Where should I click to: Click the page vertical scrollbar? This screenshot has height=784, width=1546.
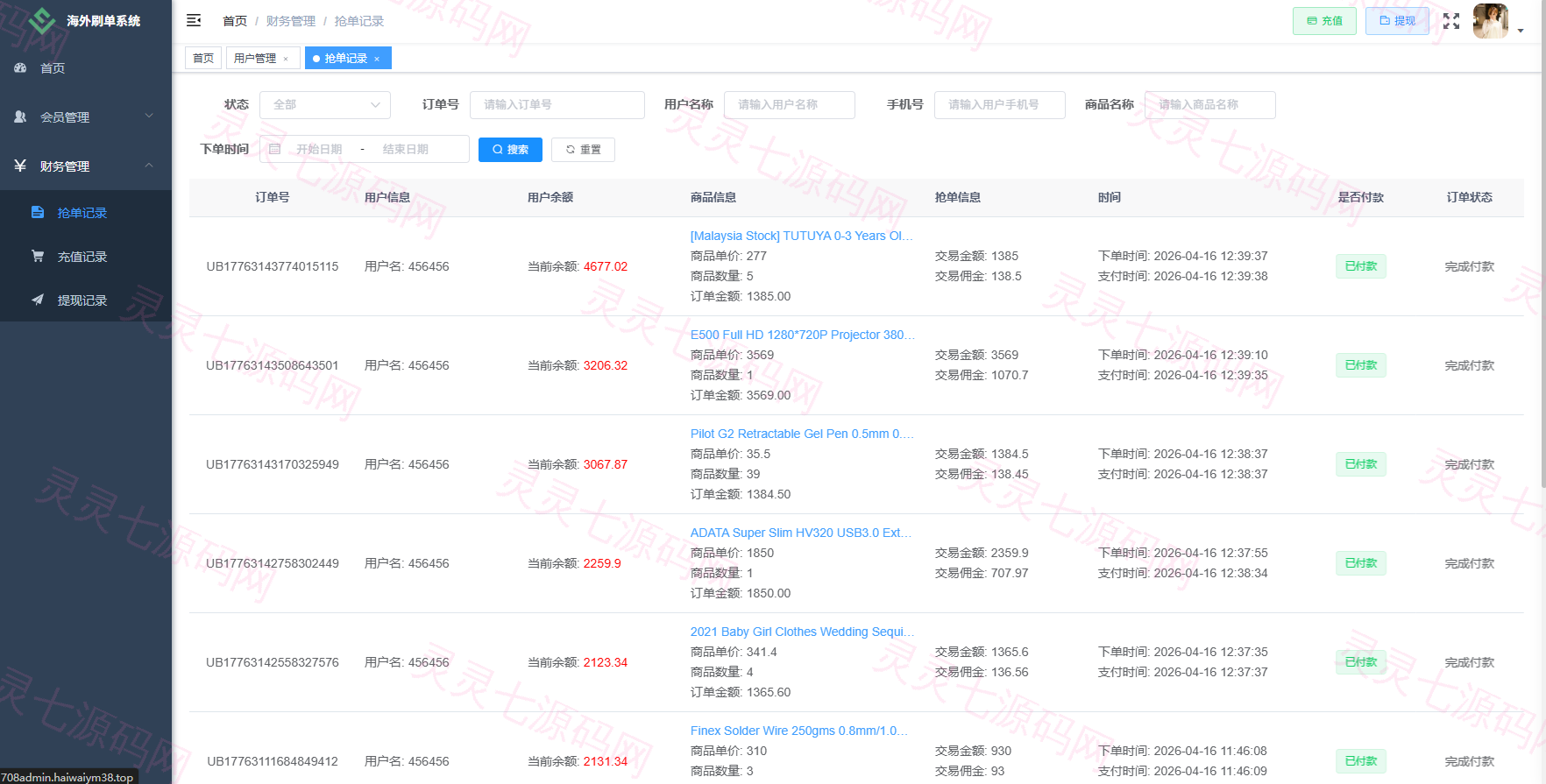click(x=1542, y=245)
